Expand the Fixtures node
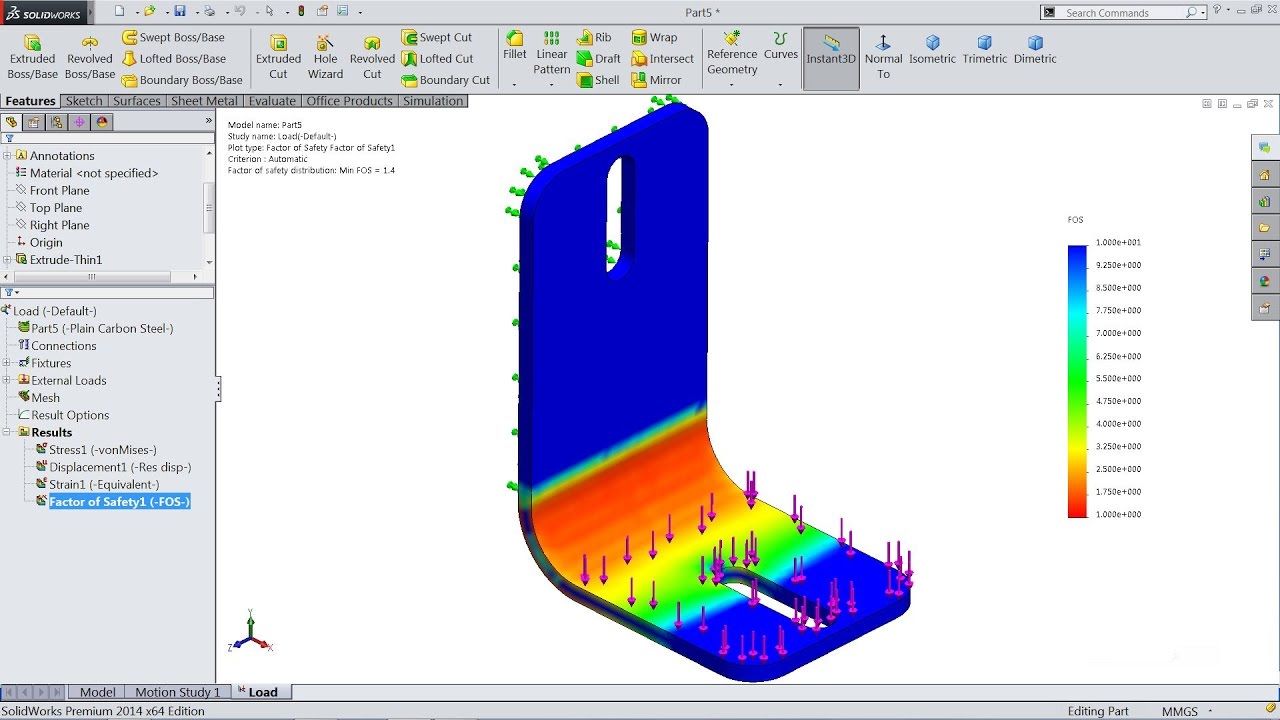1280x720 pixels. (7, 363)
